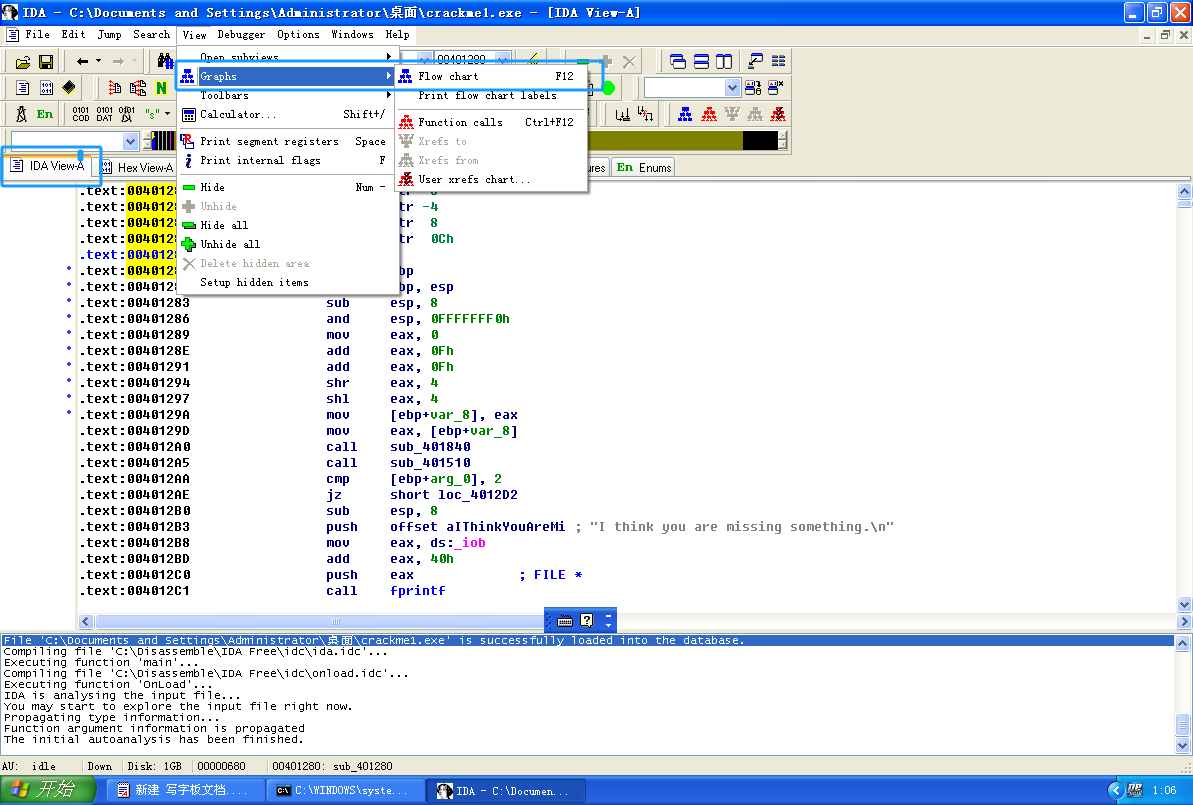Click the arrange icons toolbar button

click(778, 62)
